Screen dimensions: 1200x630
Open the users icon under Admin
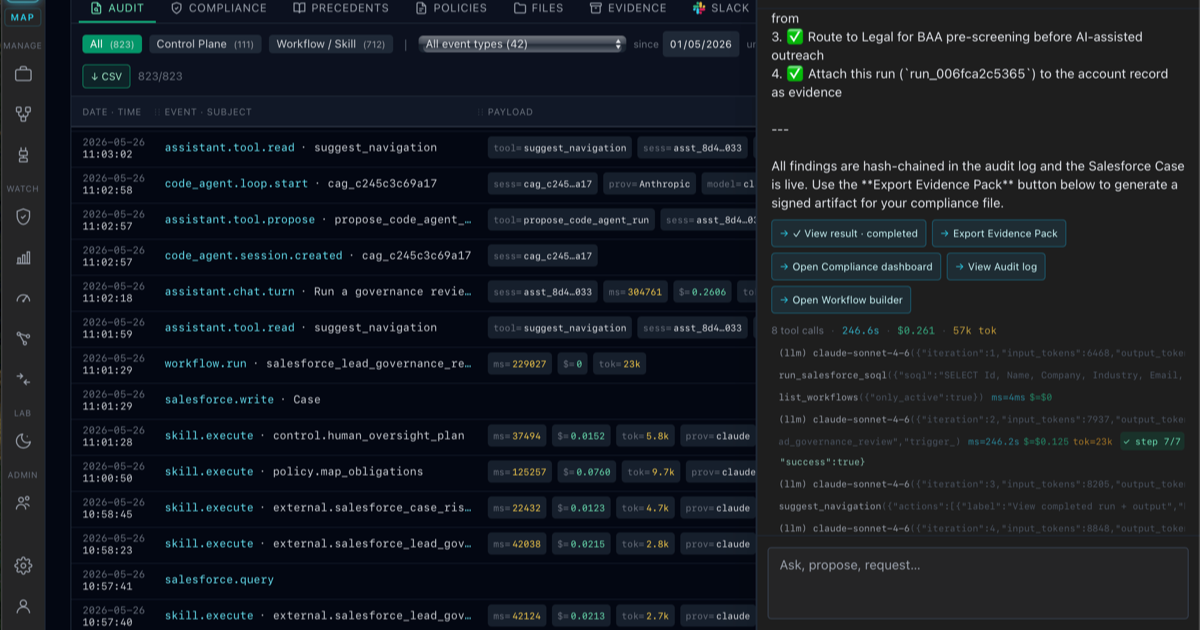23,503
